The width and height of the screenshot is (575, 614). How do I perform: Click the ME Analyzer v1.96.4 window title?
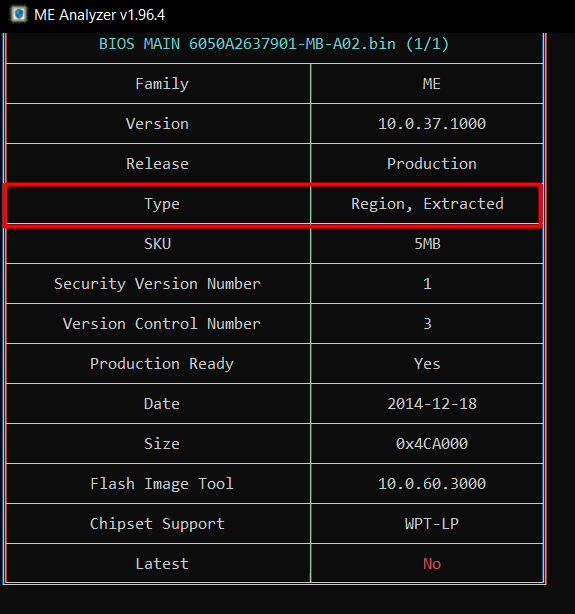(99, 15)
